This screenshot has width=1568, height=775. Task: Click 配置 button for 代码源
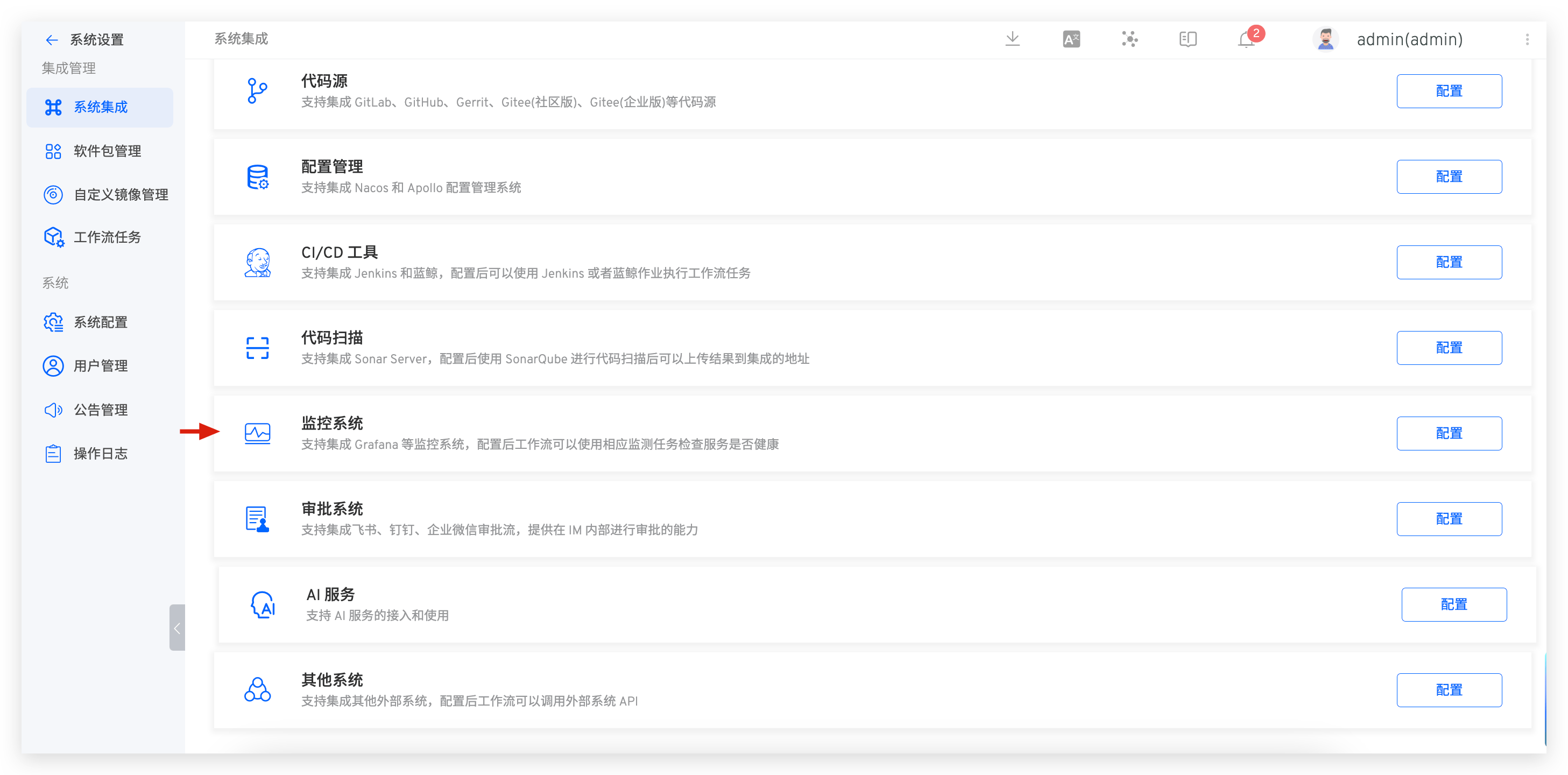click(1449, 91)
